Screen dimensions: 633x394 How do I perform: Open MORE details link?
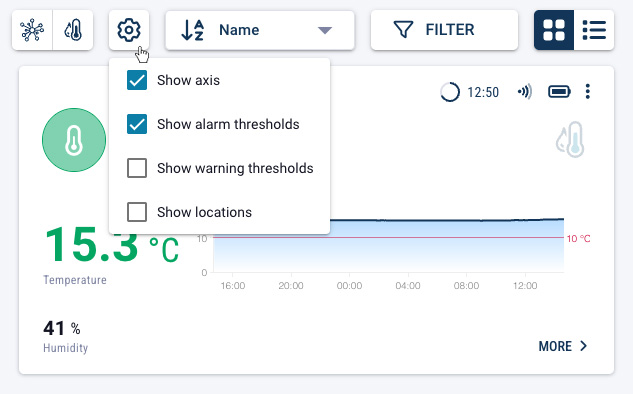pos(563,346)
